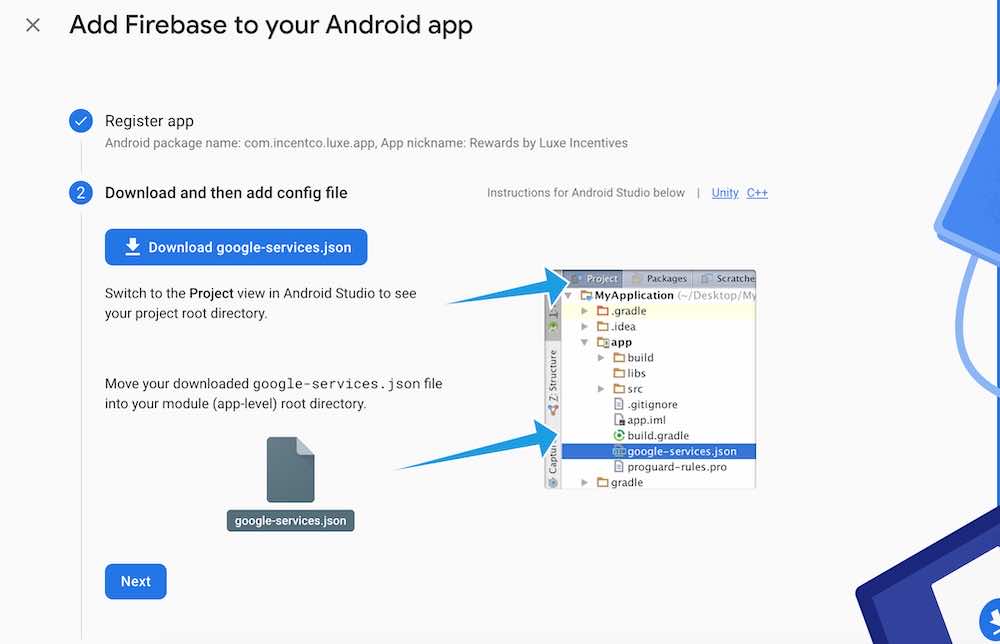This screenshot has height=644, width=1000.
Task: Select the src folder name
Action: [635, 389]
